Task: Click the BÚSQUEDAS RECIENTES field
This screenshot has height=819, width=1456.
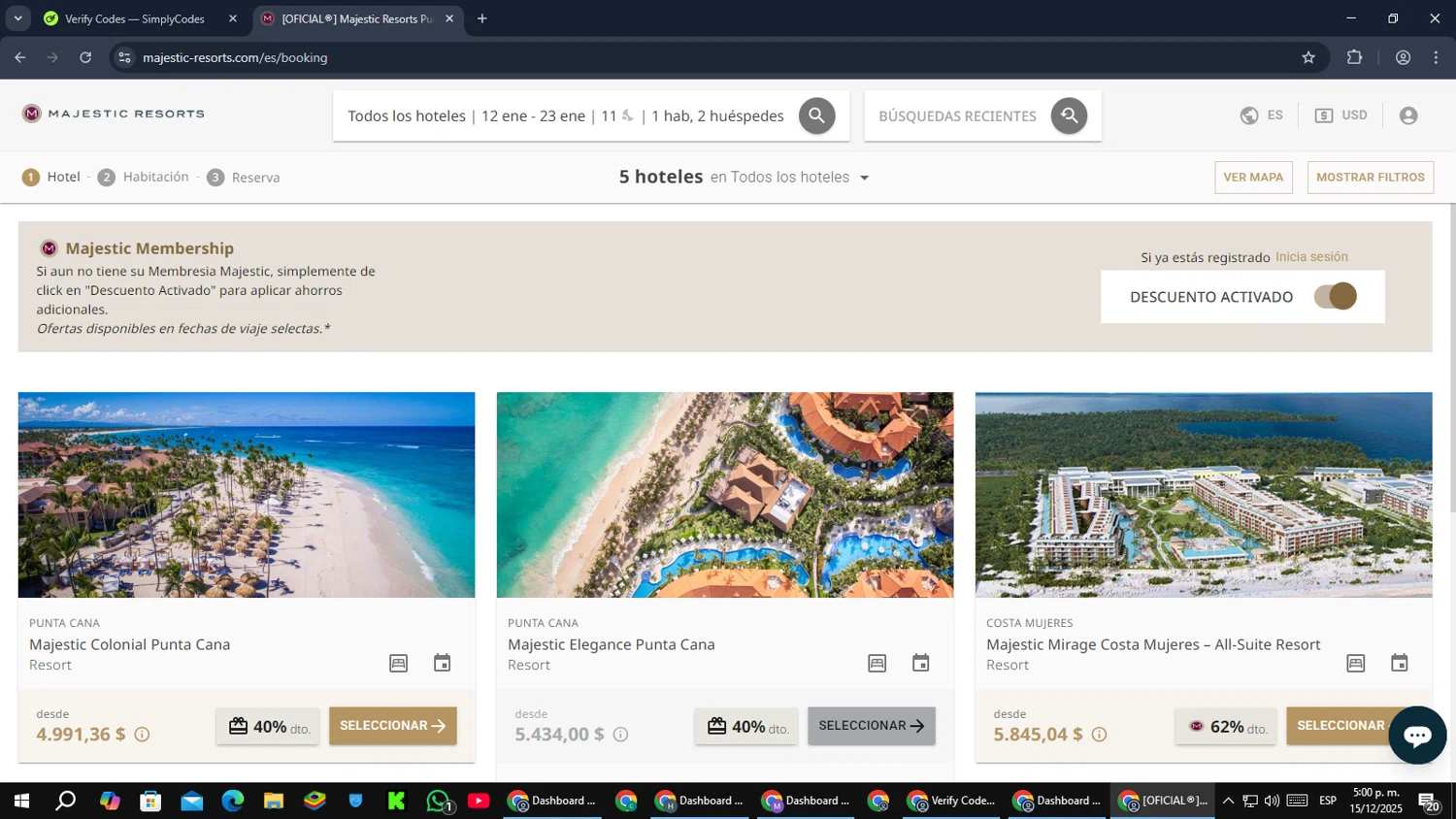Action: click(x=957, y=116)
